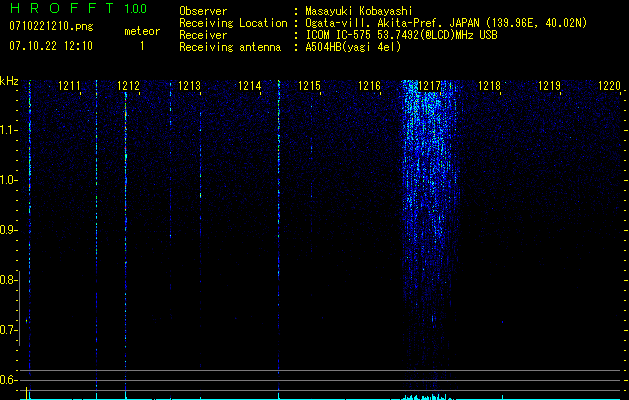629x400 pixels.
Task: Click the 1.1 frequency axis label
Action: (7, 130)
